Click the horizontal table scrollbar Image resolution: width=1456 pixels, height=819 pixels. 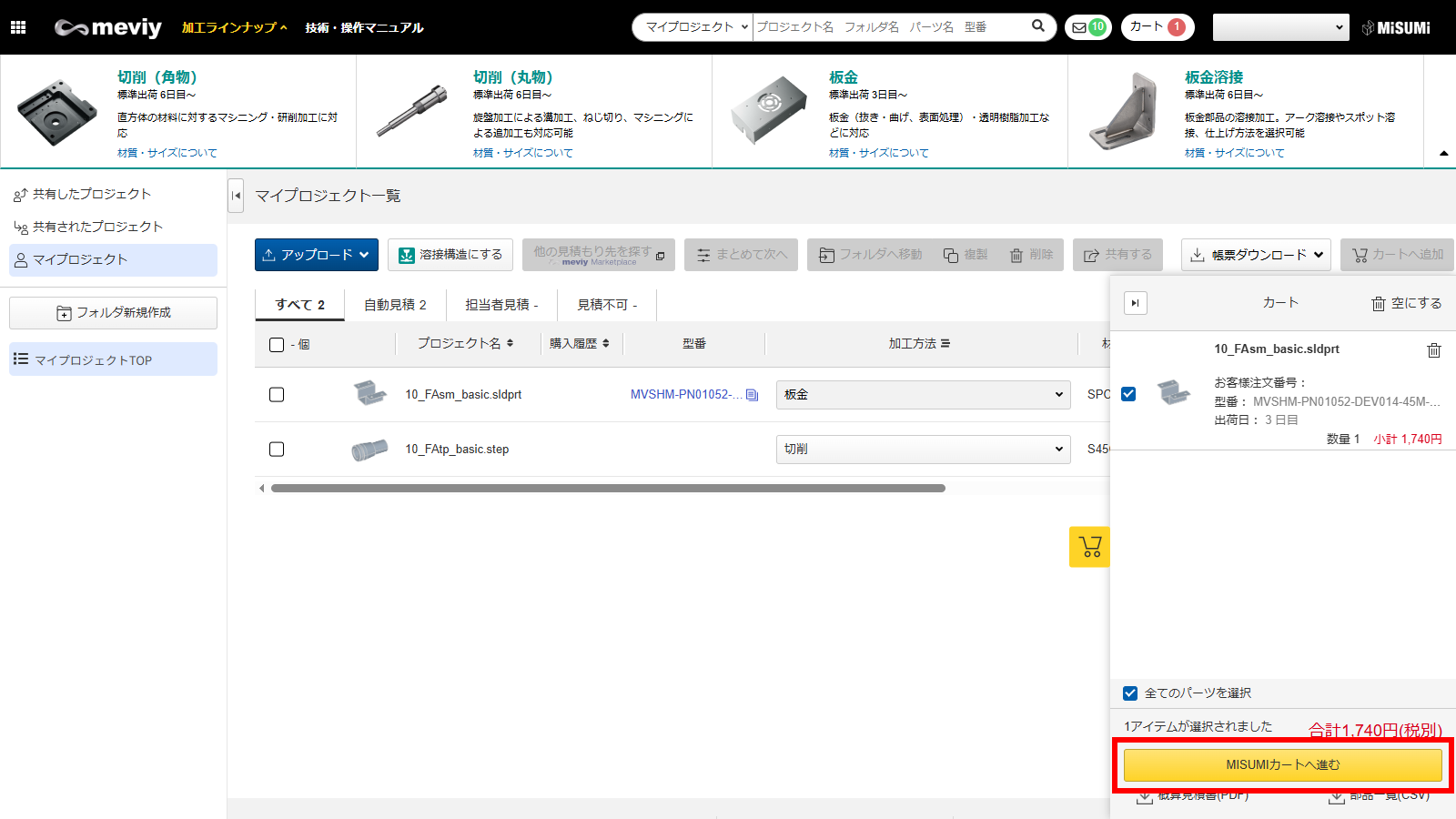tap(608, 489)
